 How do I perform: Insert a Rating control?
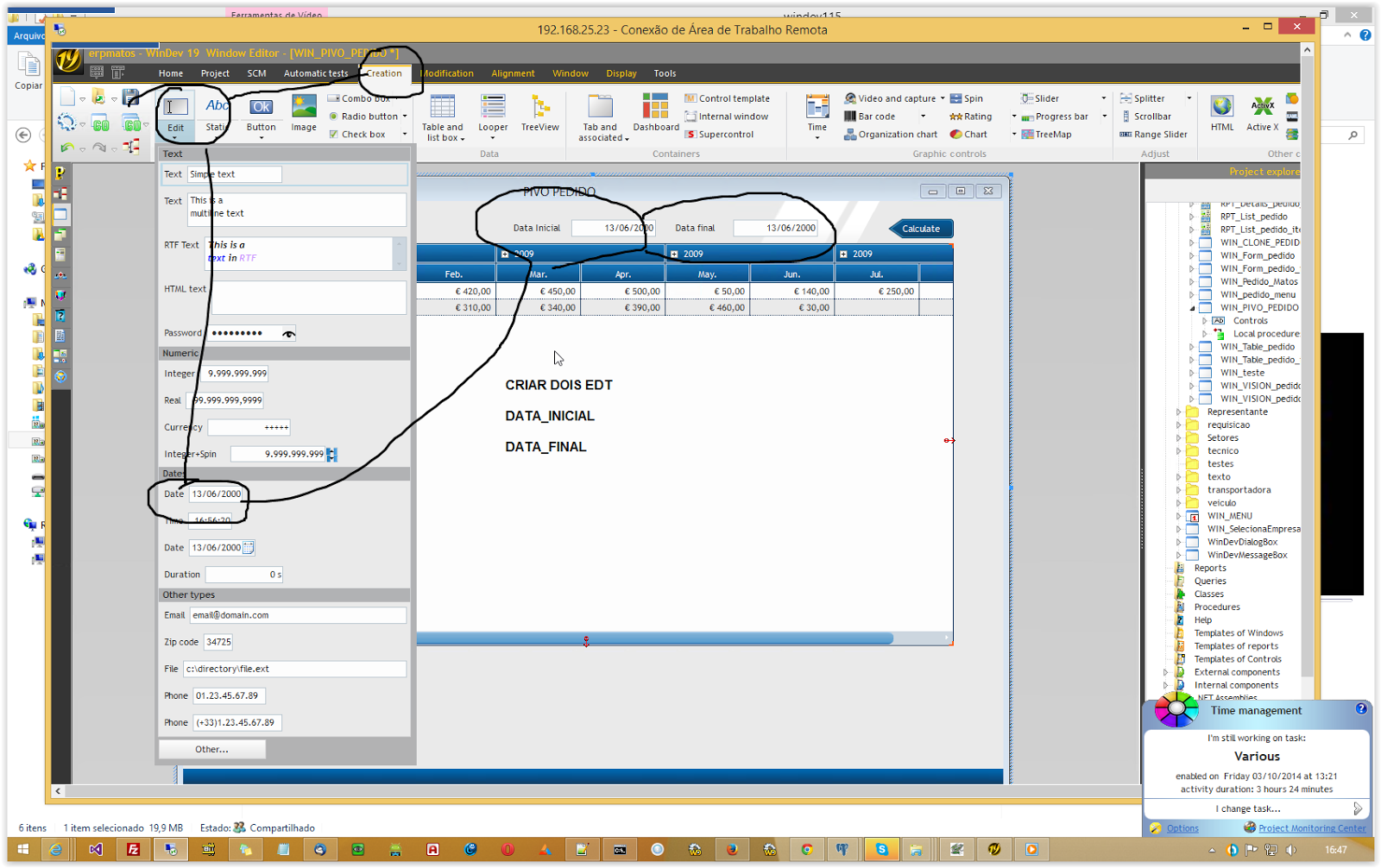click(x=971, y=116)
